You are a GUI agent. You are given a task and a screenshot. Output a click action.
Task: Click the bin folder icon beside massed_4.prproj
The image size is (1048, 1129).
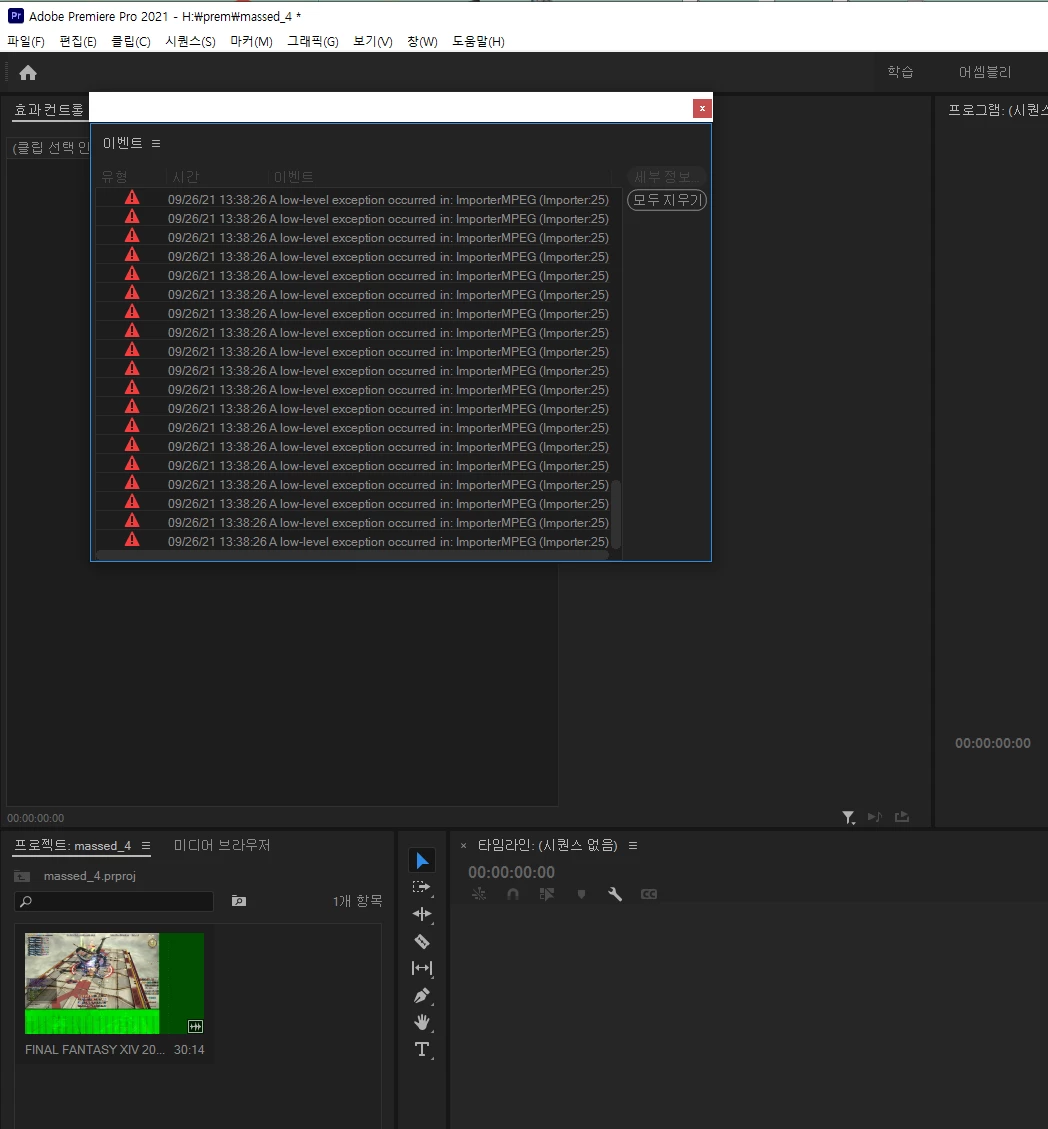tap(22, 876)
